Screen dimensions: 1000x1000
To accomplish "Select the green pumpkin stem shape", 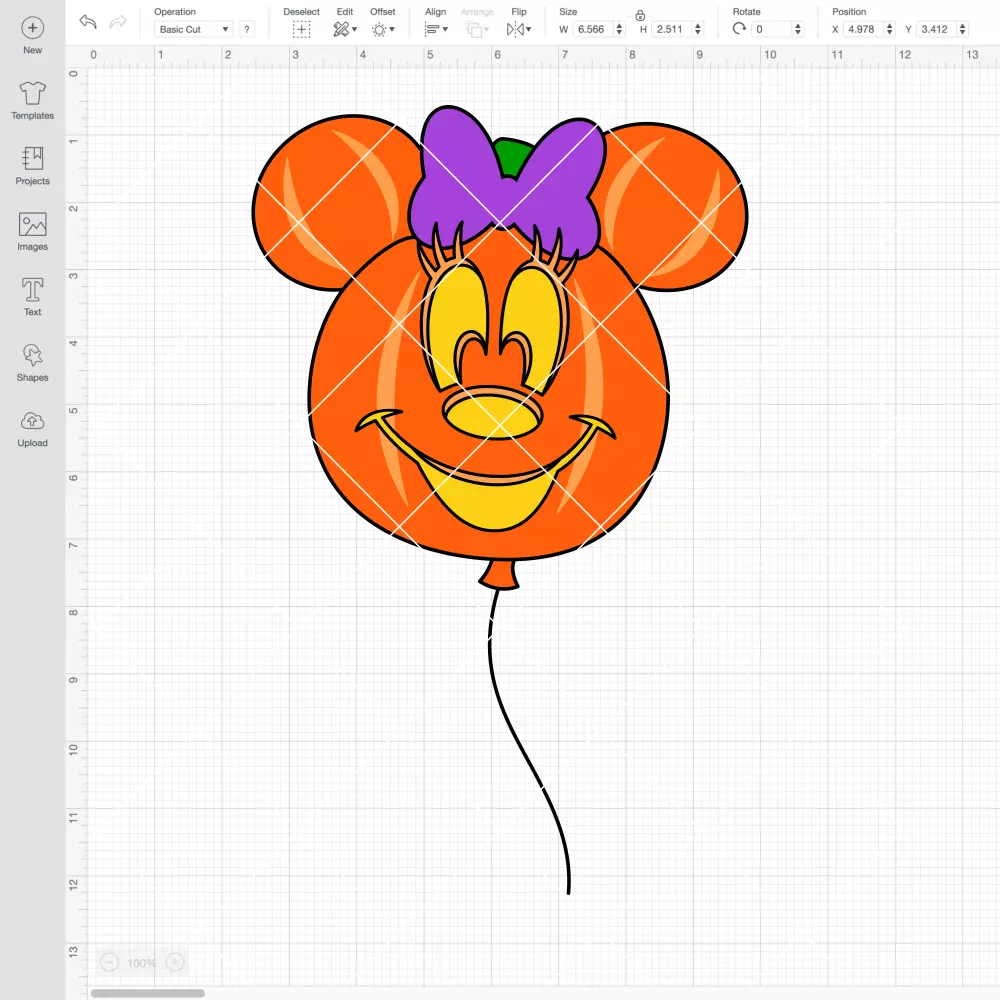I will (513, 158).
